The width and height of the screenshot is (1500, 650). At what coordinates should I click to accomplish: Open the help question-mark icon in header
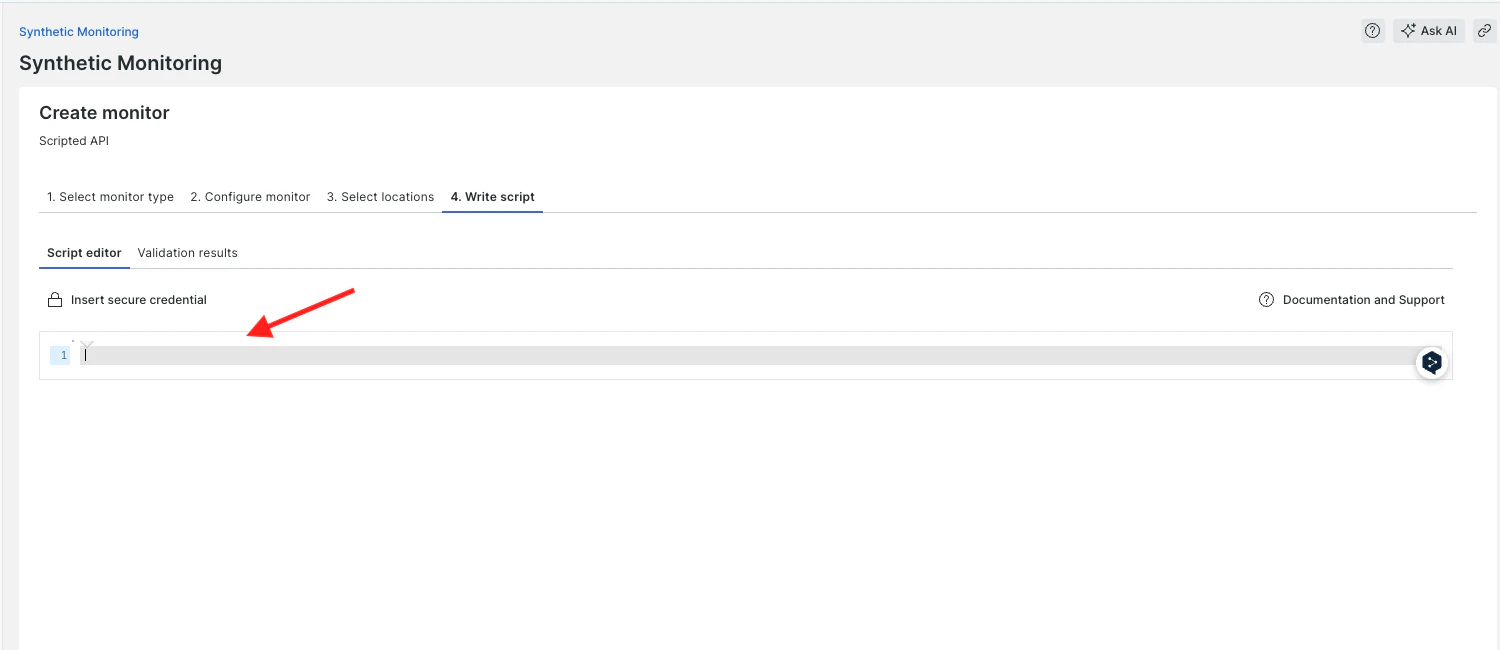tap(1373, 31)
